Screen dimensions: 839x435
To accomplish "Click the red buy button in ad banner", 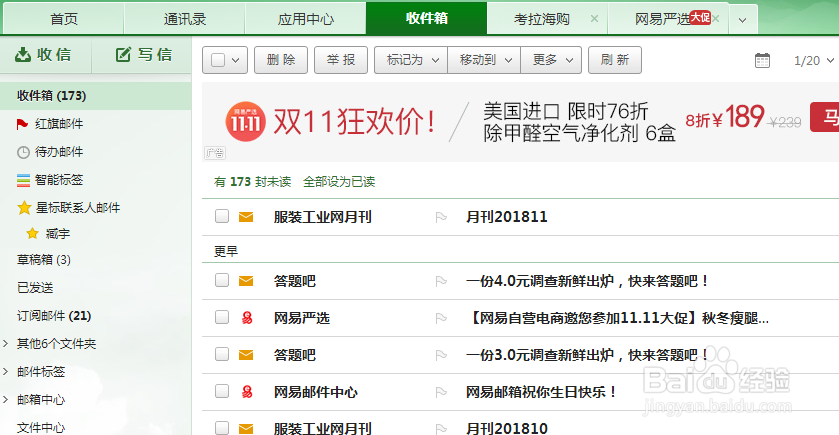I will 825,117.
